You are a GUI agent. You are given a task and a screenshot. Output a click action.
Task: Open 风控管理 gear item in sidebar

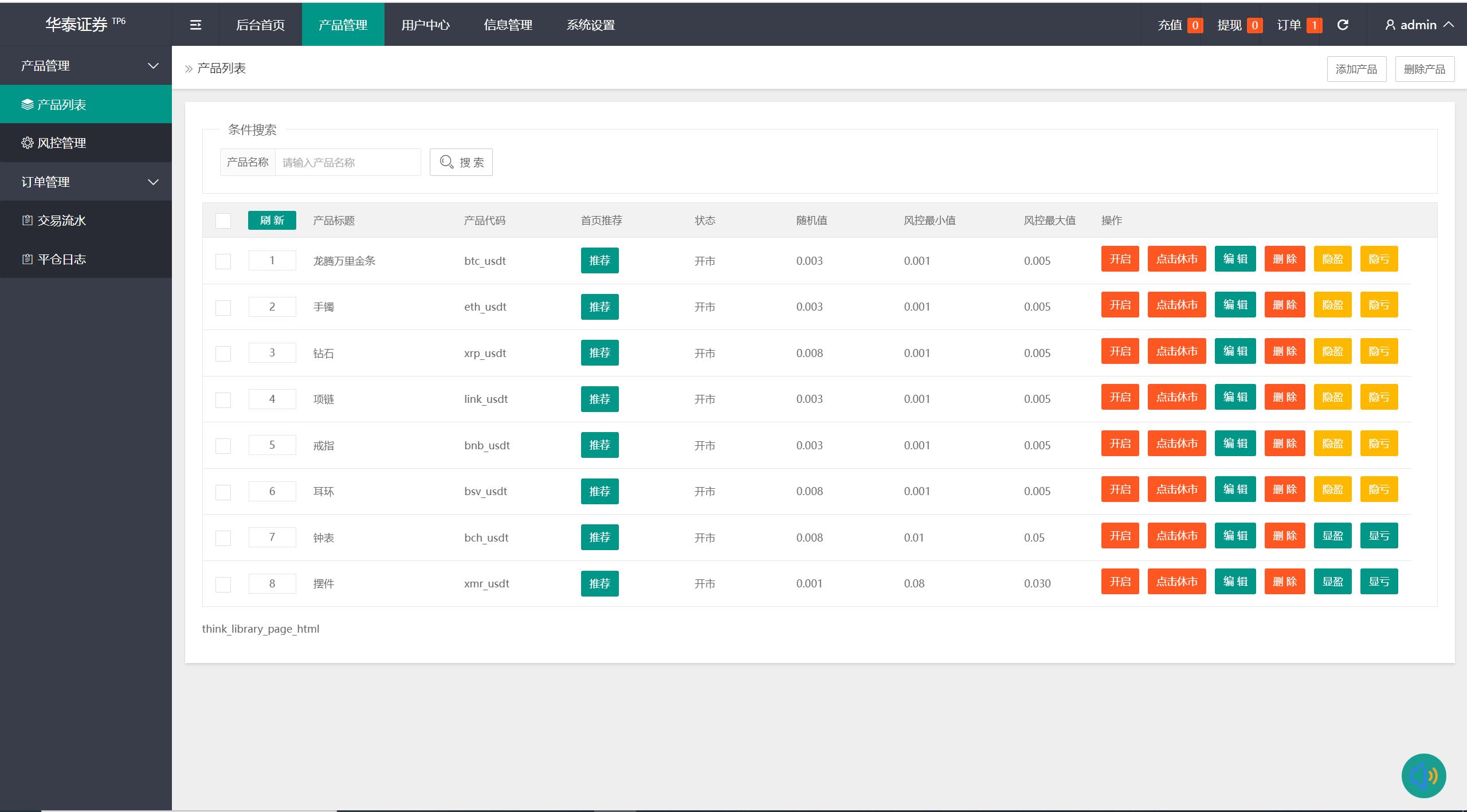point(86,143)
